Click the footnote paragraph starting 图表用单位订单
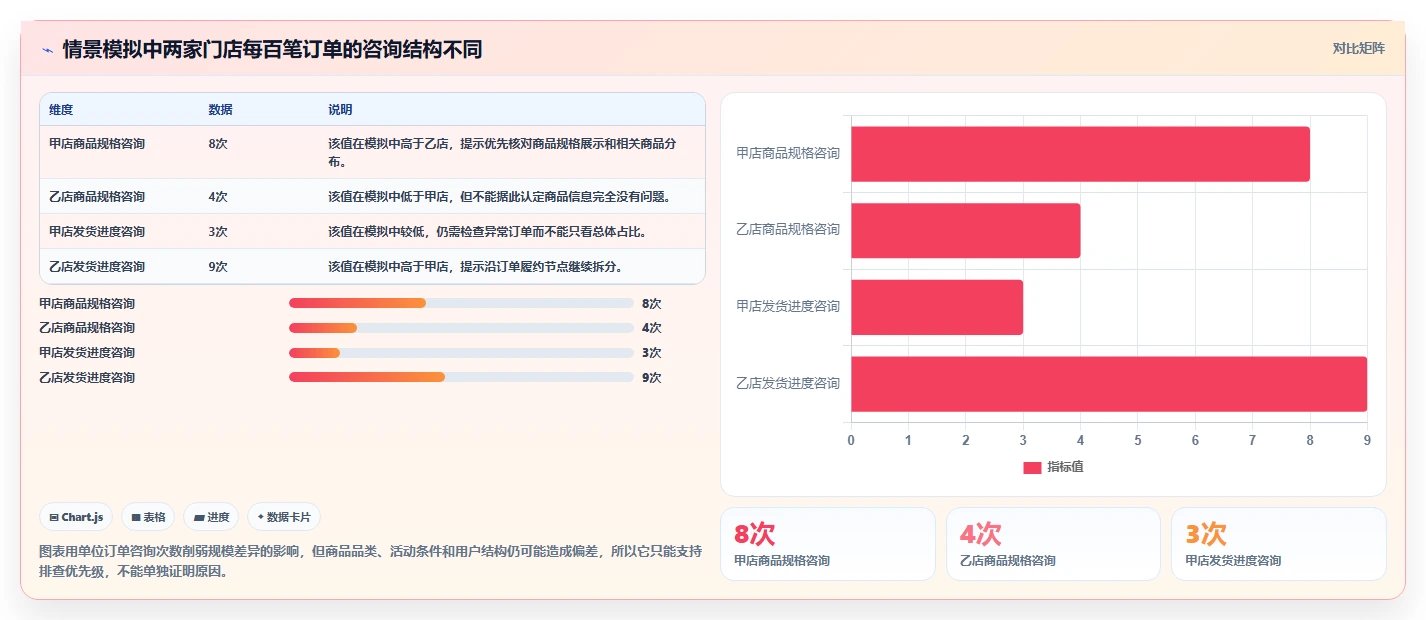 click(370, 562)
